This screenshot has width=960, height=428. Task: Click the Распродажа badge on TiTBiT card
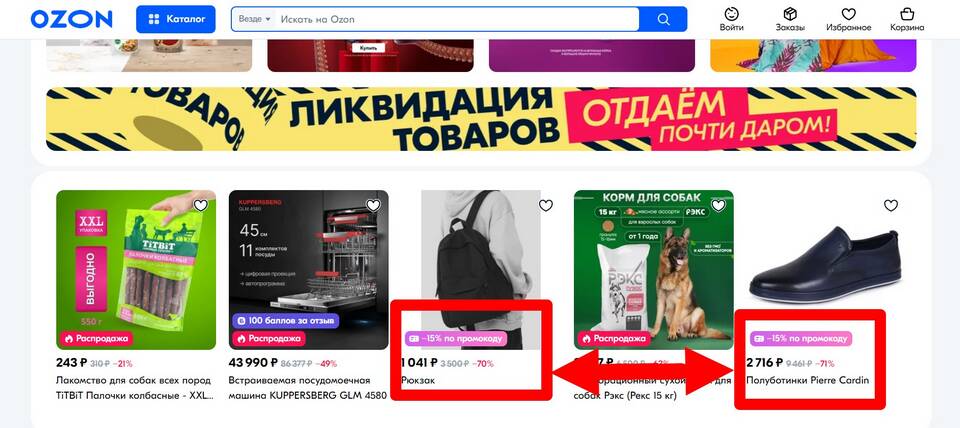click(96, 338)
